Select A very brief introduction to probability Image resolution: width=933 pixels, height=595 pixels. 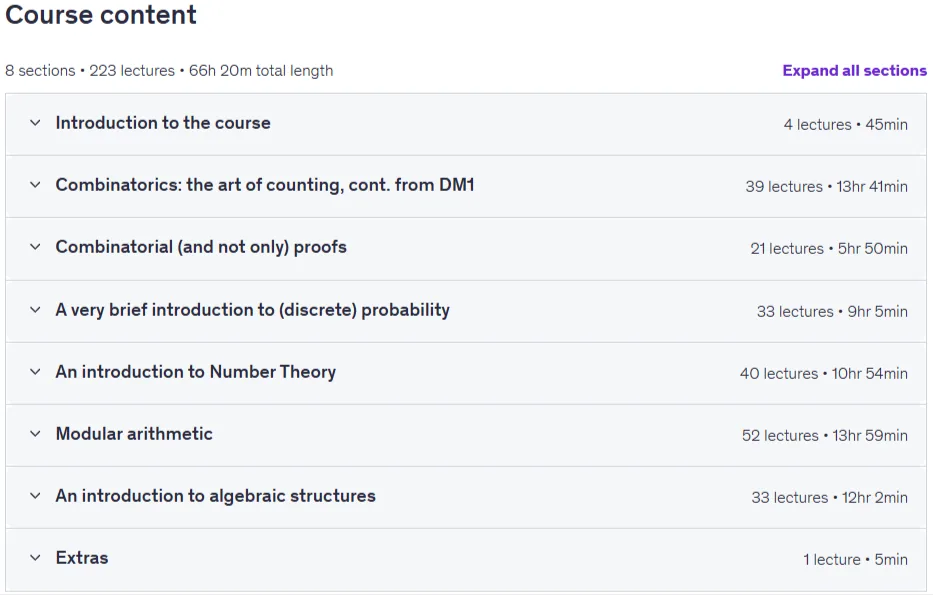(252, 310)
